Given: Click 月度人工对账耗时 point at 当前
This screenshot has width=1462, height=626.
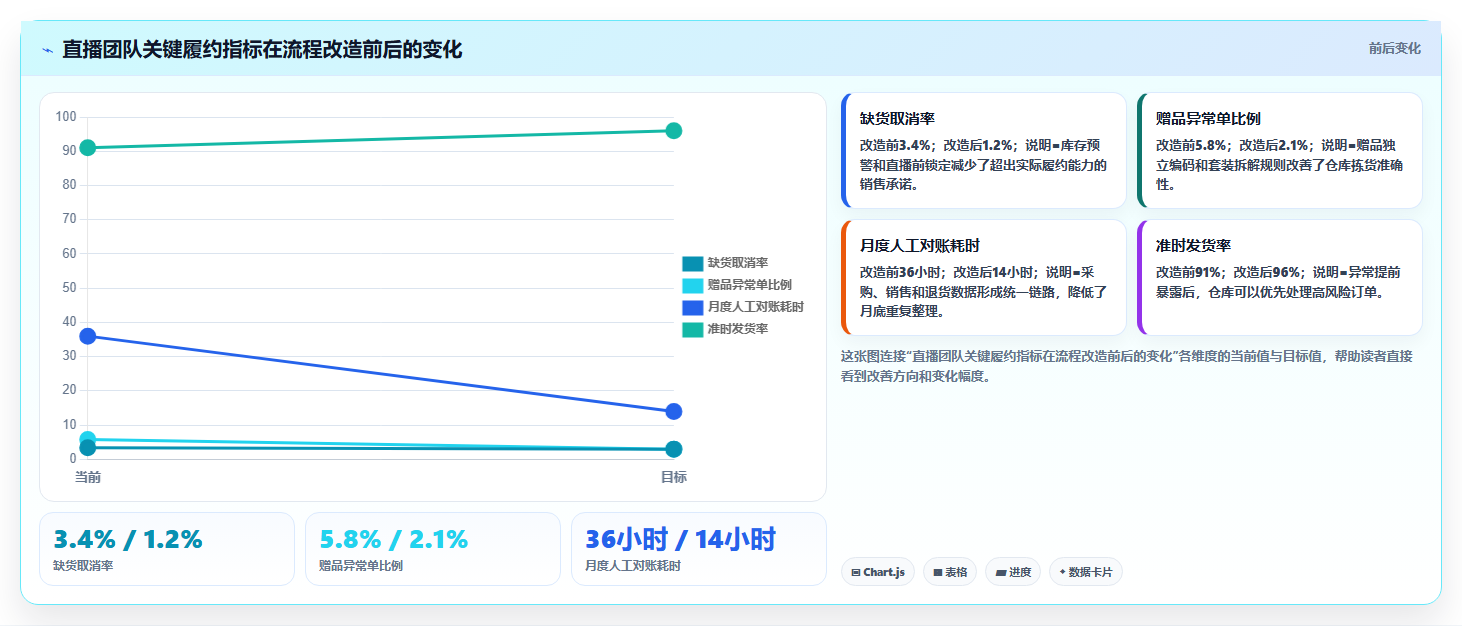Looking at the screenshot, I should click(88, 336).
